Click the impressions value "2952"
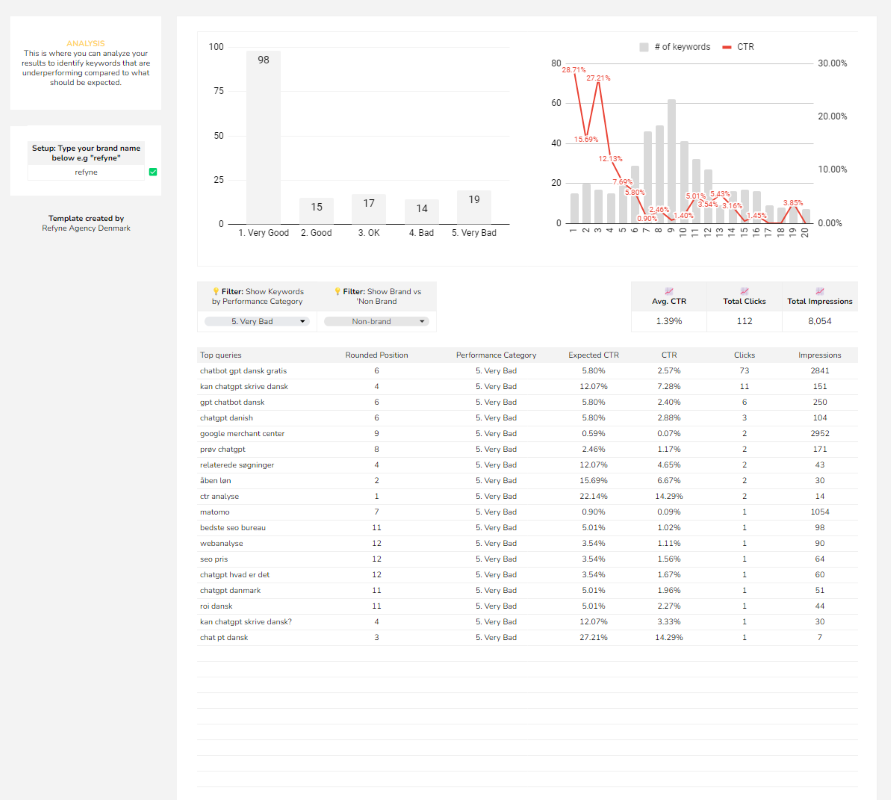Screen dimensions: 891x800 [x=819, y=434]
